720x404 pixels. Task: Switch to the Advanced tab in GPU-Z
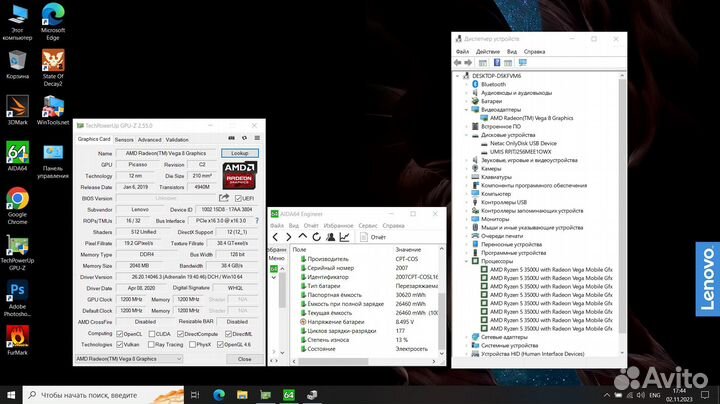point(150,140)
